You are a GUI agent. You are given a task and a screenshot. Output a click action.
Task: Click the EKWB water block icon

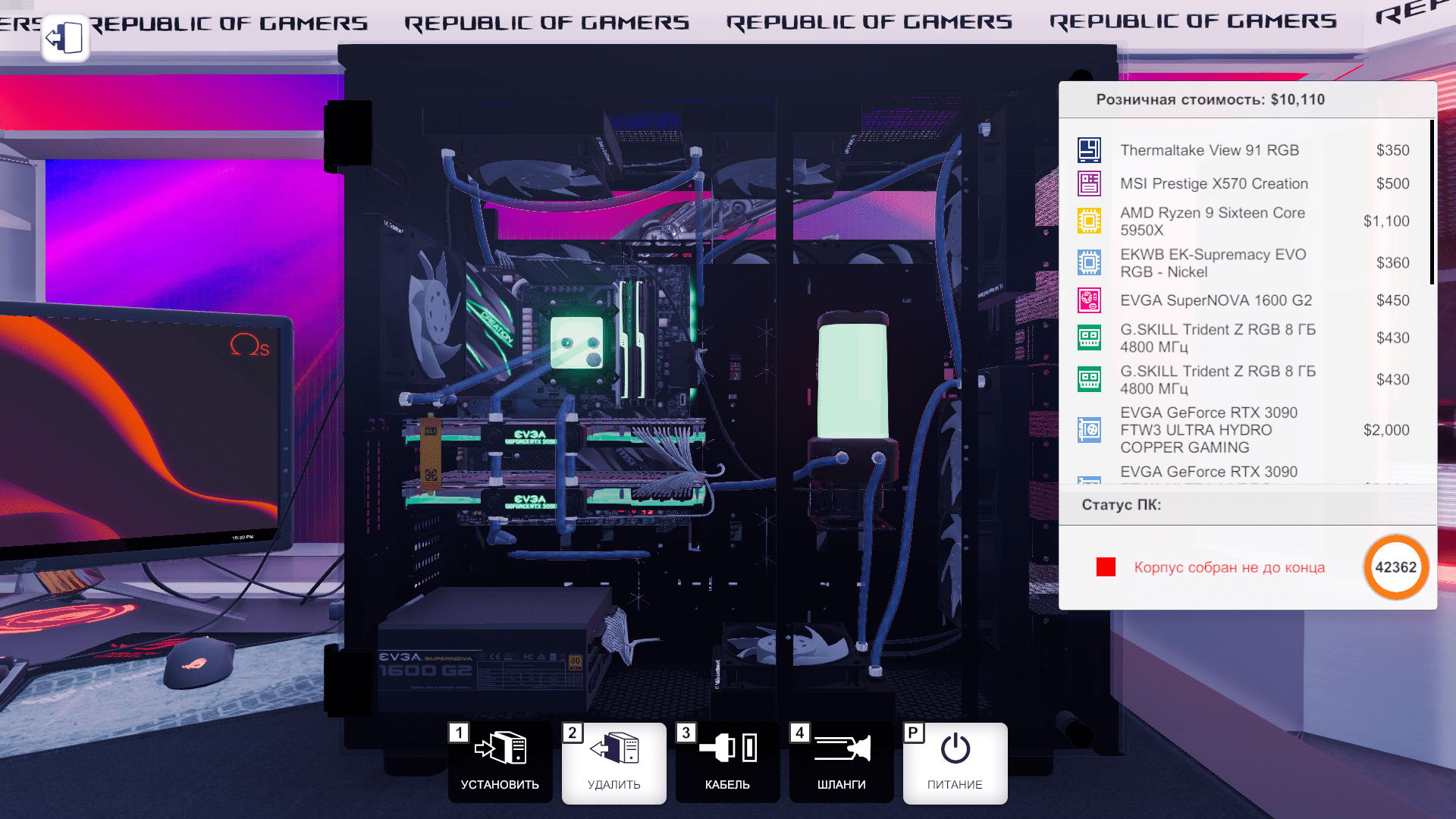1089,262
